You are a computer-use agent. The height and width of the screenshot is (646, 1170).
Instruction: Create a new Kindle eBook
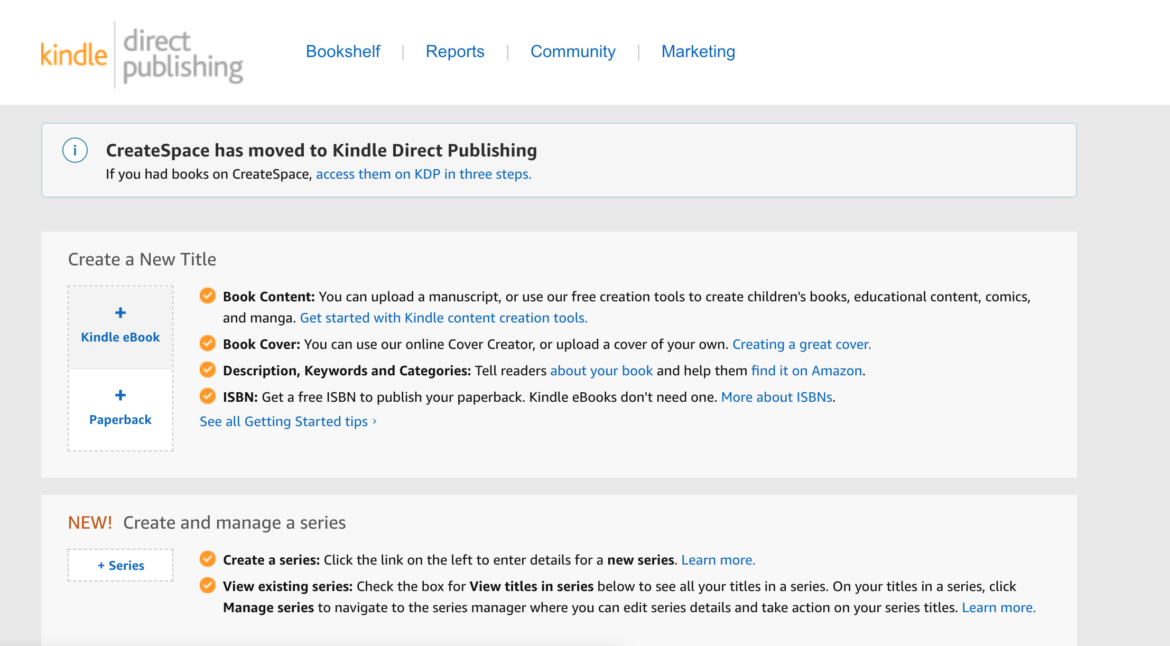(120, 327)
